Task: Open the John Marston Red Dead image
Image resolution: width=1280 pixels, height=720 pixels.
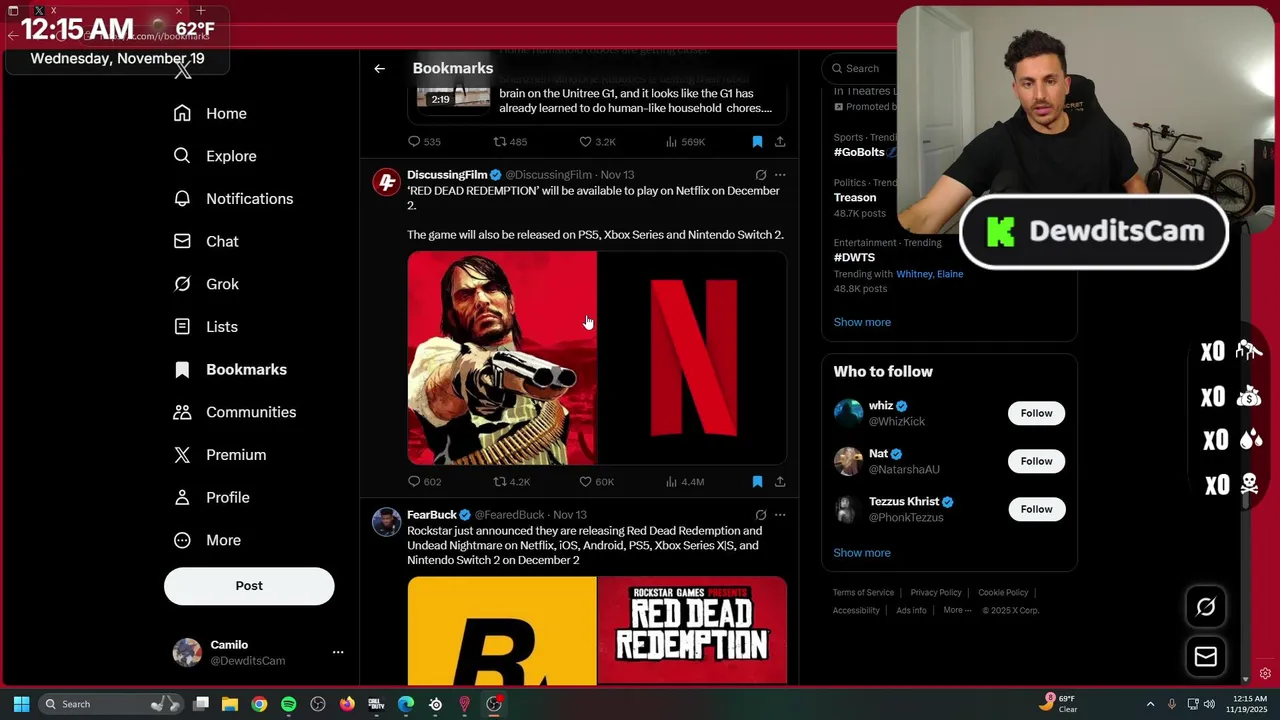Action: click(x=502, y=358)
